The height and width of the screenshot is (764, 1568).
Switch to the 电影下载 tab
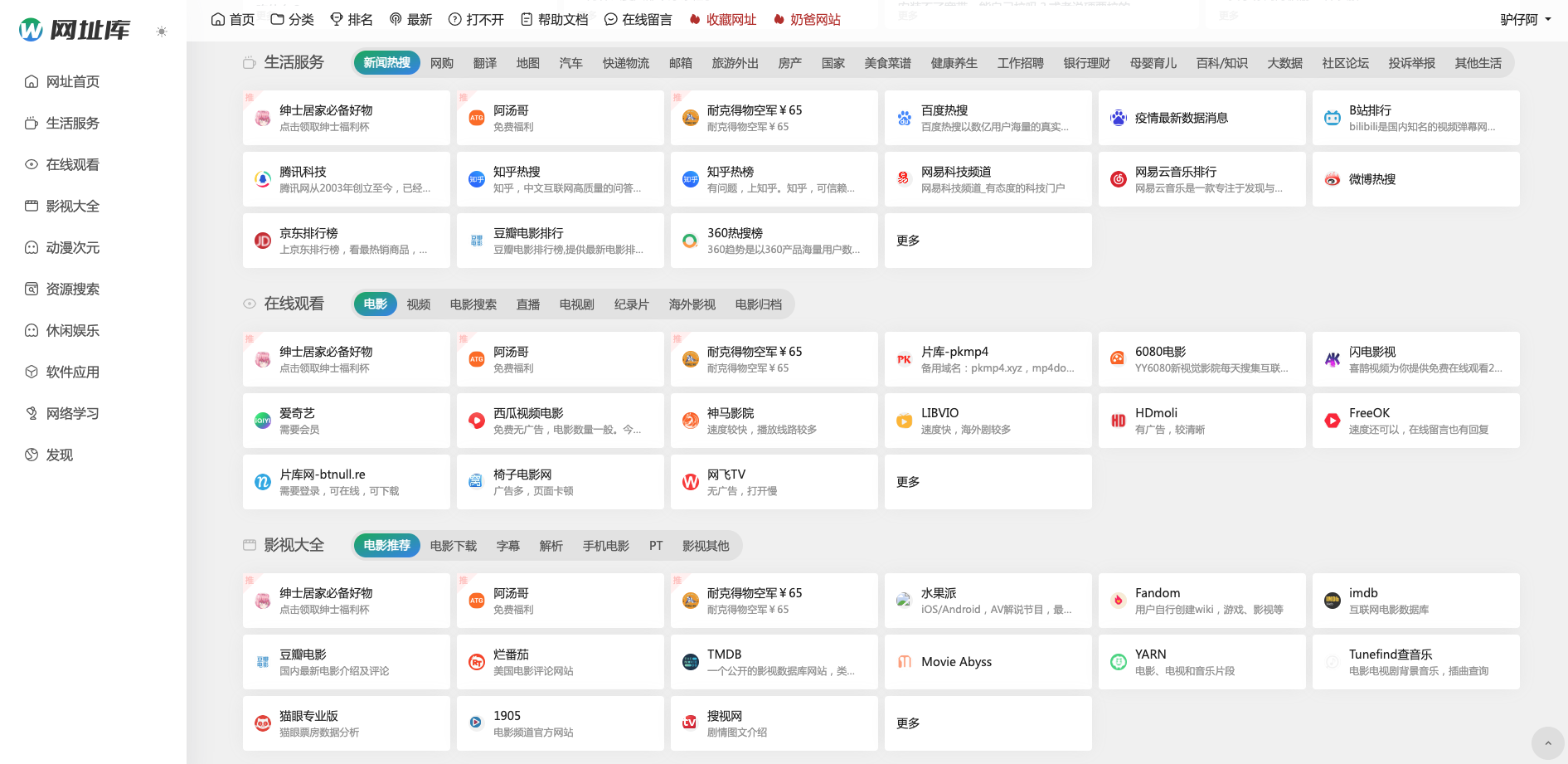pos(454,546)
